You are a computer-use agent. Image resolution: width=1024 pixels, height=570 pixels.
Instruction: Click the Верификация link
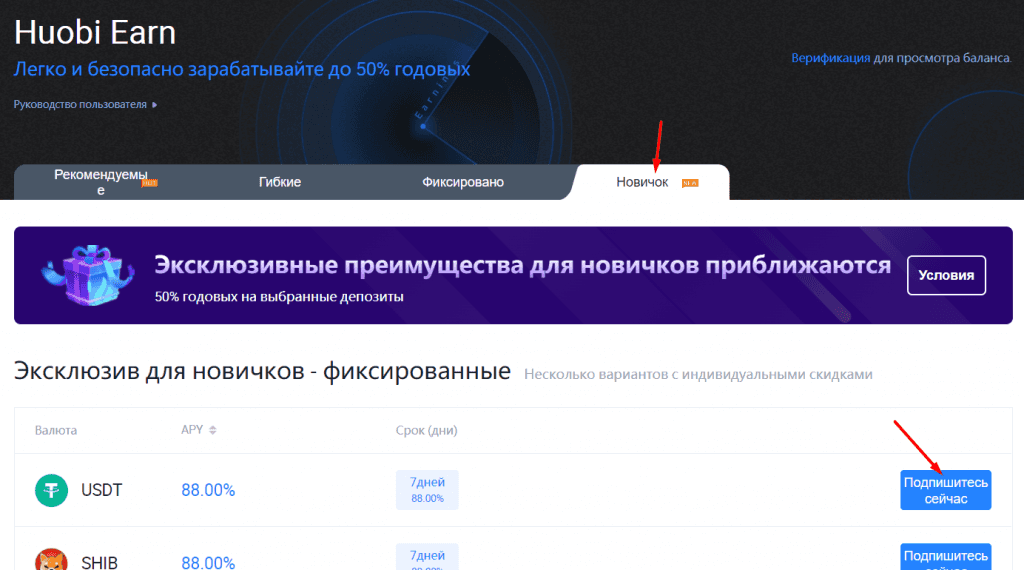[830, 58]
